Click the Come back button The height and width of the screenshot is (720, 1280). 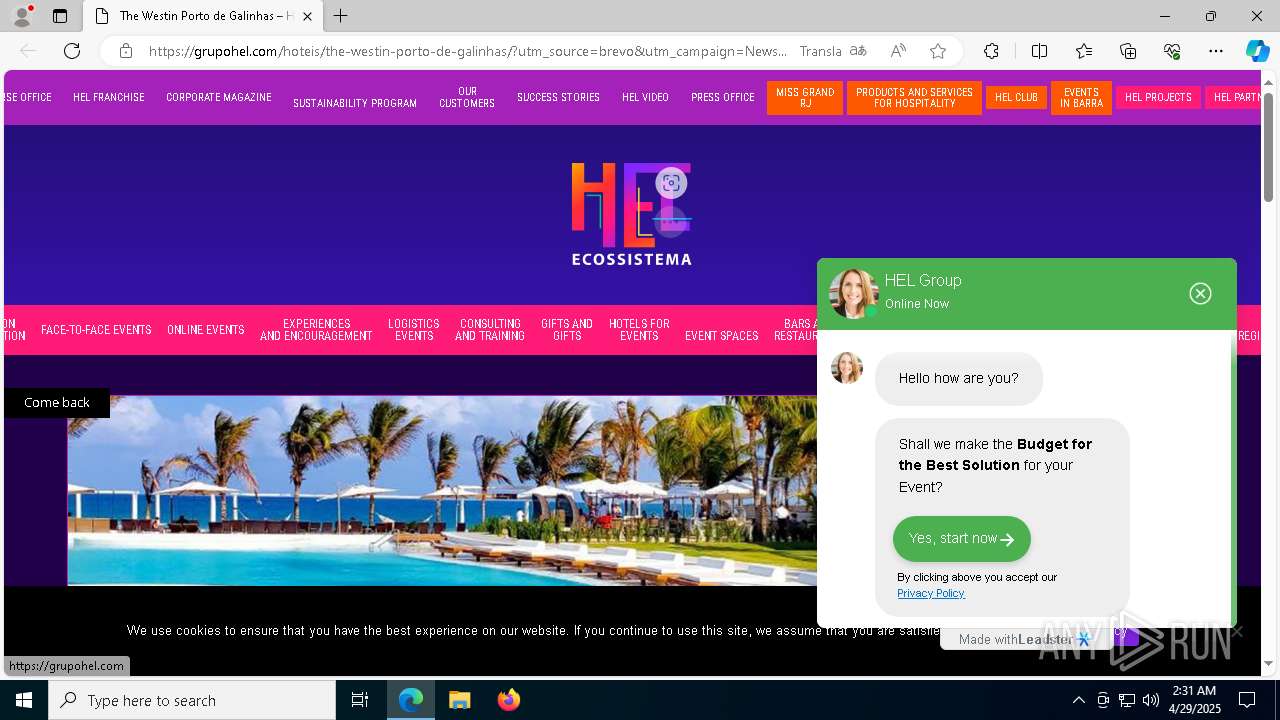[x=57, y=402]
